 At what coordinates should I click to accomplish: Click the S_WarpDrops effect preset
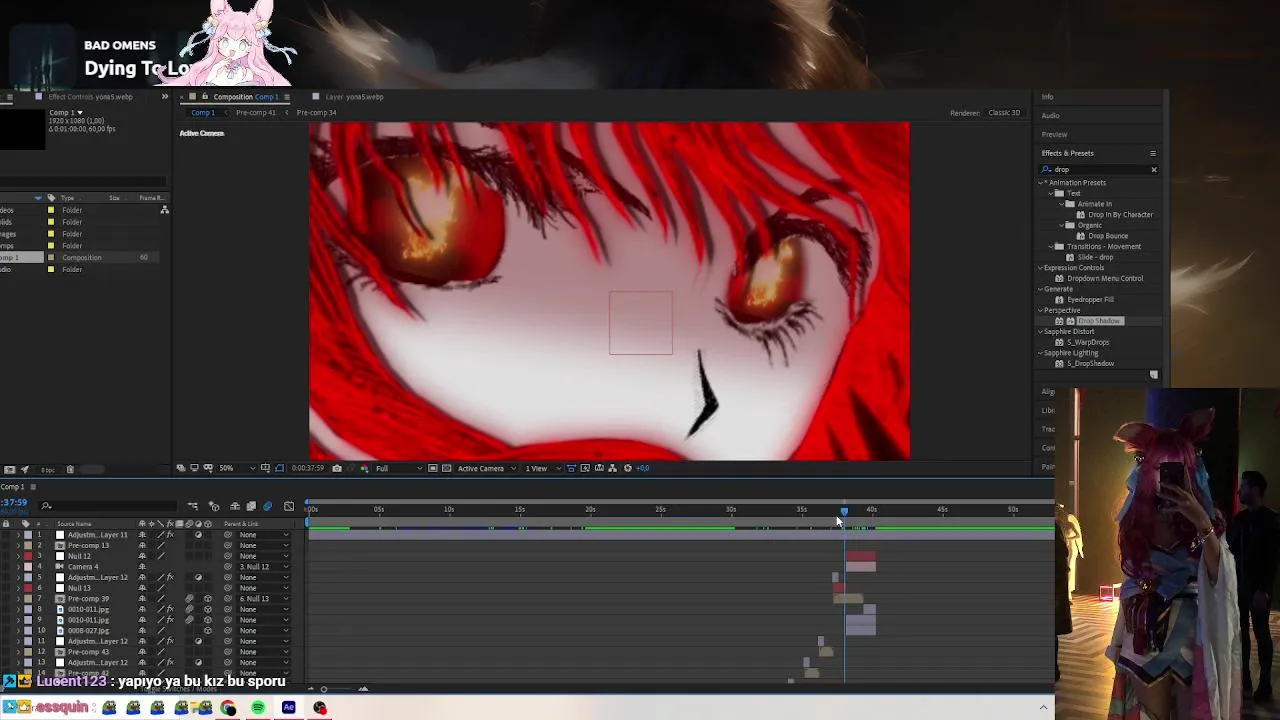[x=1088, y=342]
